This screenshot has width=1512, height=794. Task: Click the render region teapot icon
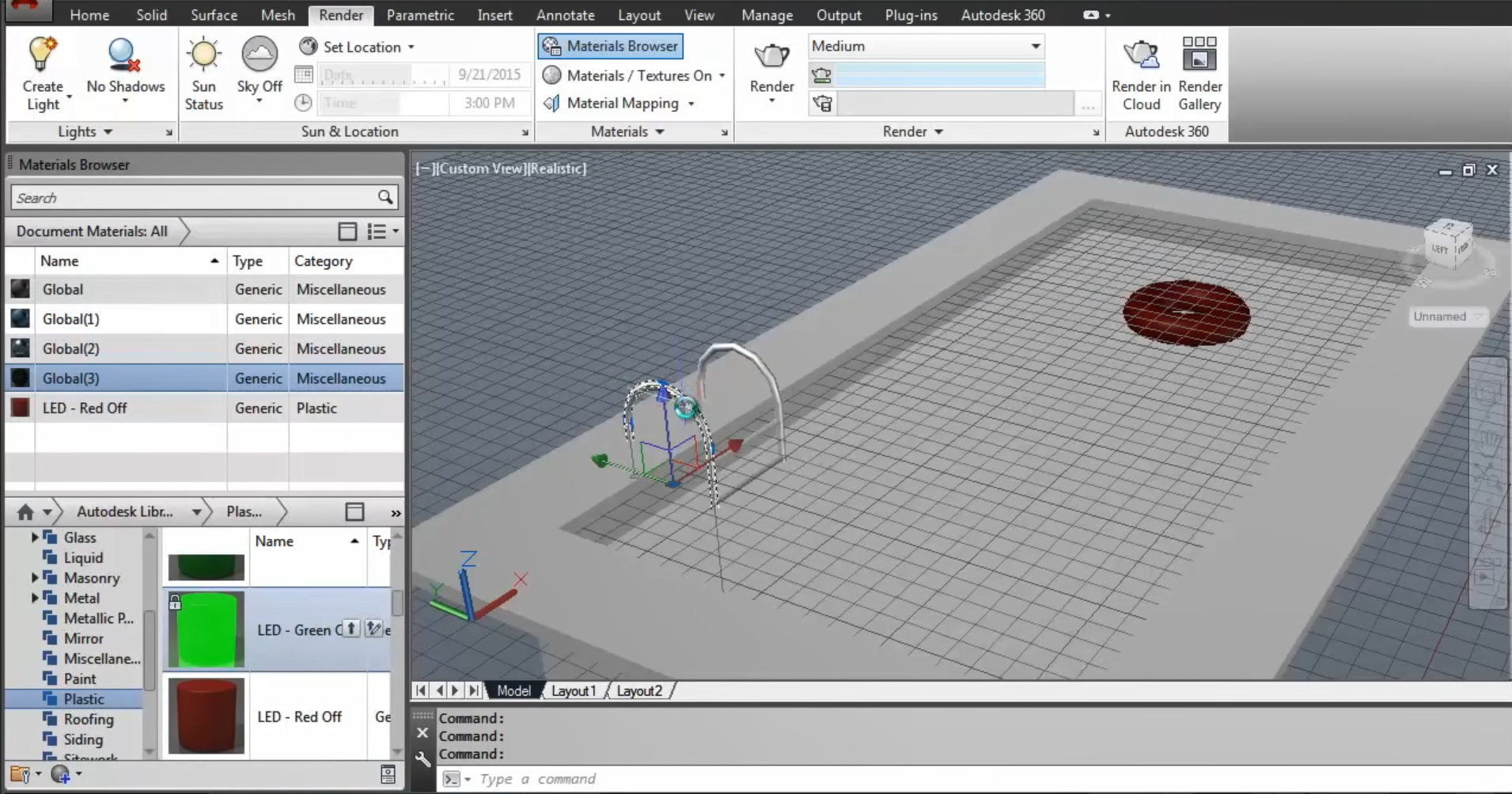pyautogui.click(x=822, y=75)
